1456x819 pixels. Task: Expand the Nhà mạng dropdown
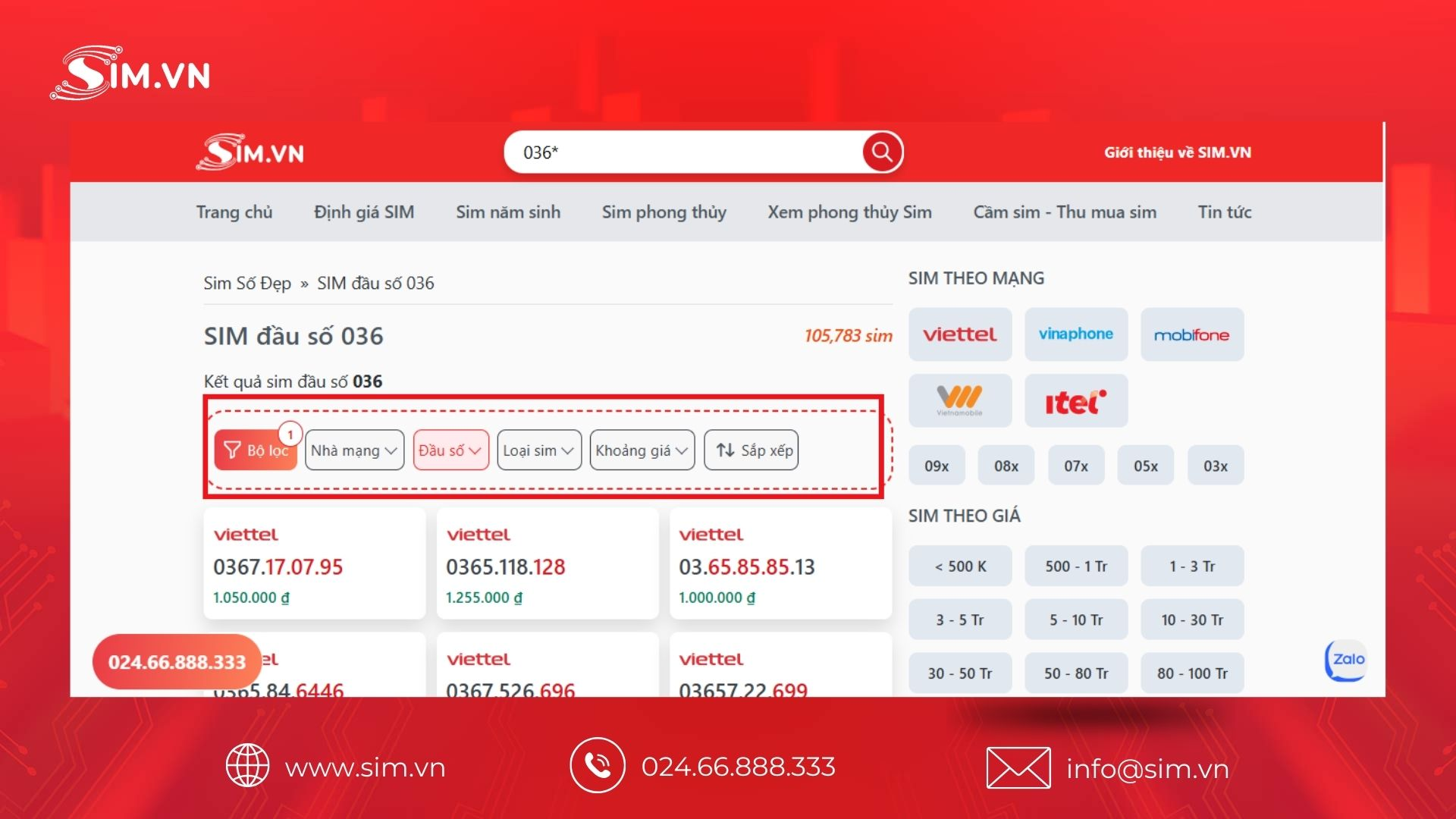click(x=354, y=450)
